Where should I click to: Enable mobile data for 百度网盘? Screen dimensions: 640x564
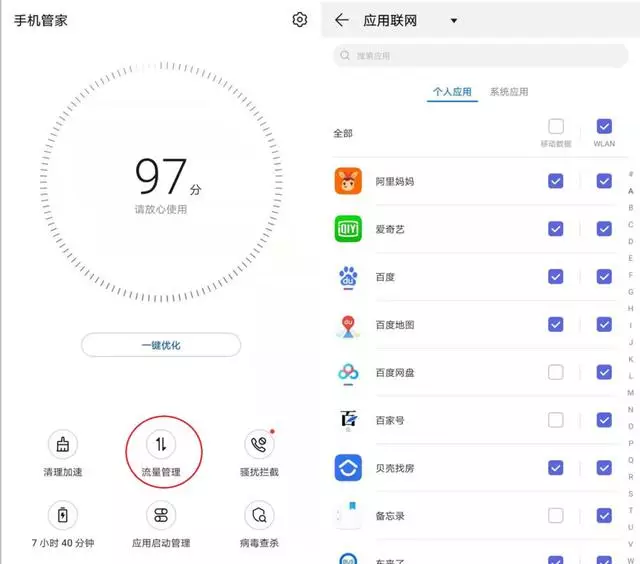[556, 372]
